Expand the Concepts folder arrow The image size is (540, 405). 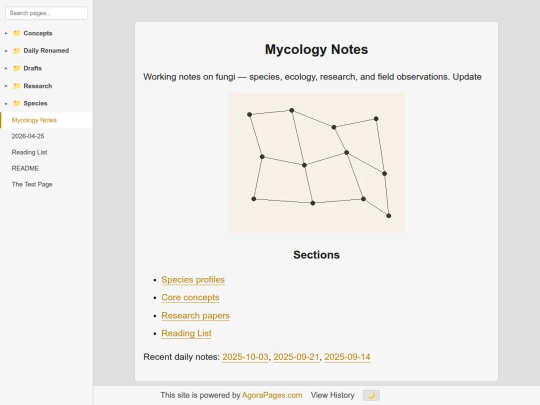point(6,33)
